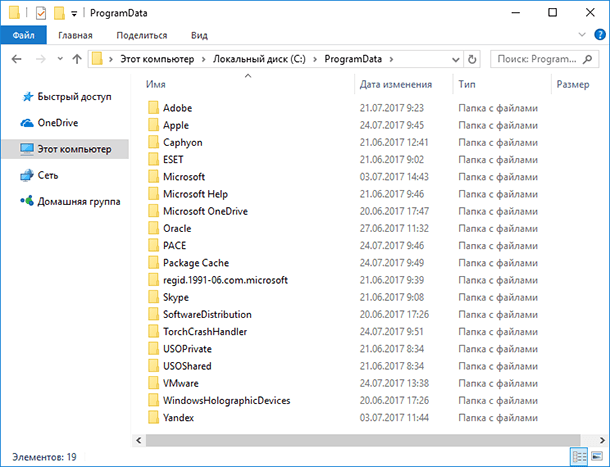Select the Skype folder icon
Viewport: 610px width, 467px height.
(x=154, y=297)
